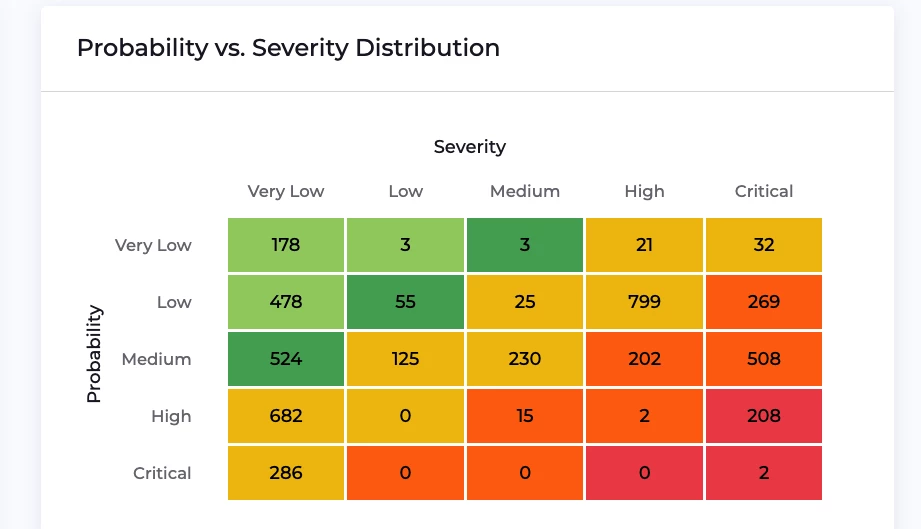Click the green cell showing 55
The width and height of the screenshot is (921, 529).
tap(405, 302)
